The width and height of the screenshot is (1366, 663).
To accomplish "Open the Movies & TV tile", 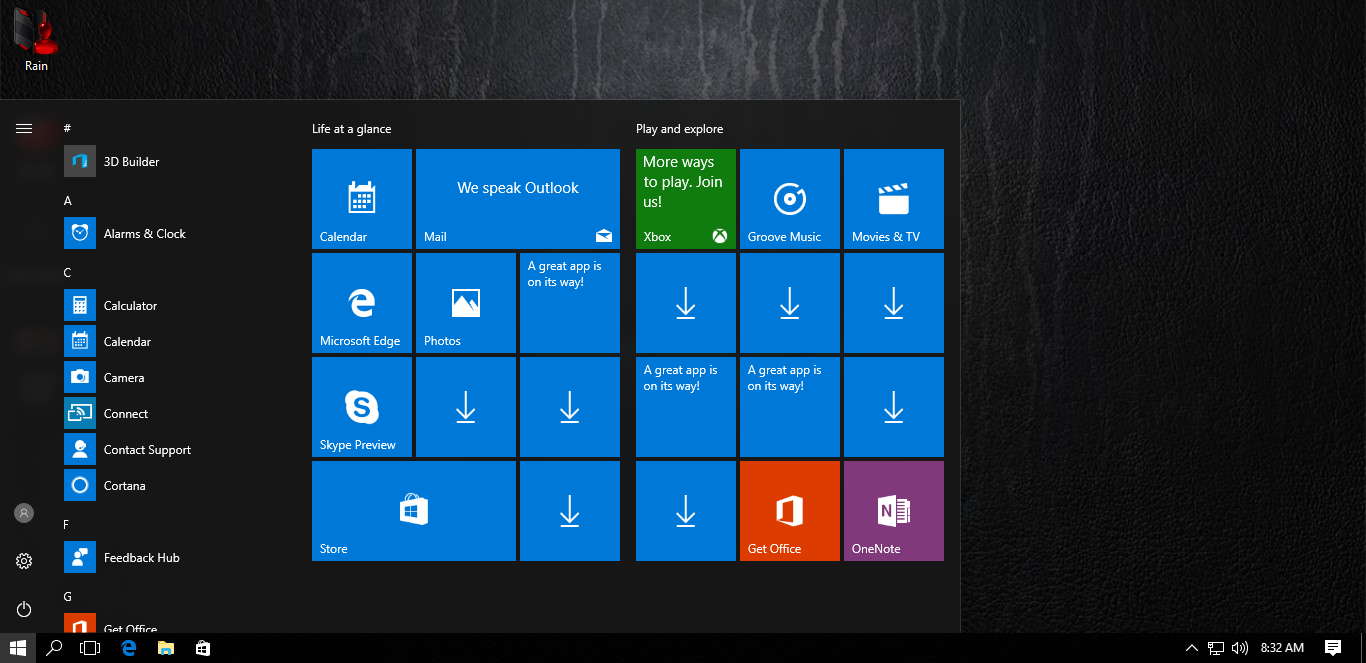I will 894,199.
